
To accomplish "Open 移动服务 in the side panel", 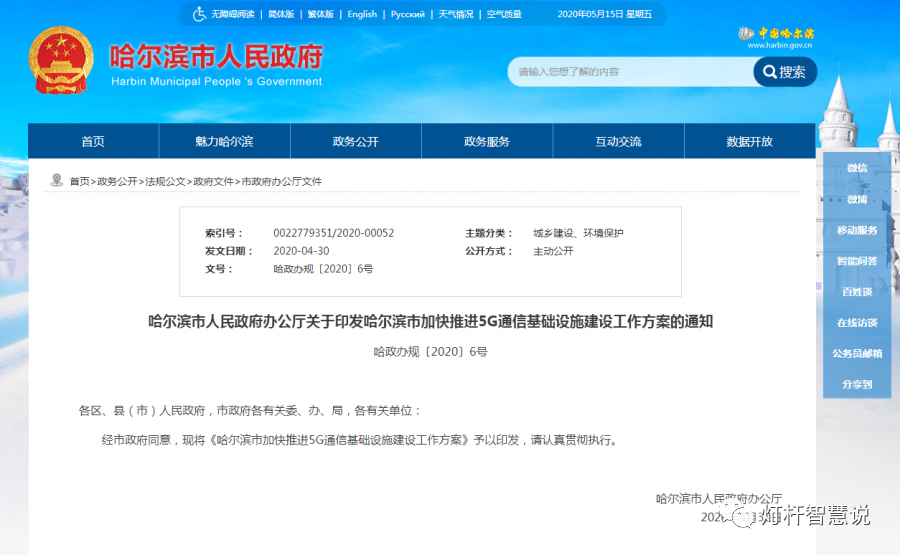I will coord(857,230).
